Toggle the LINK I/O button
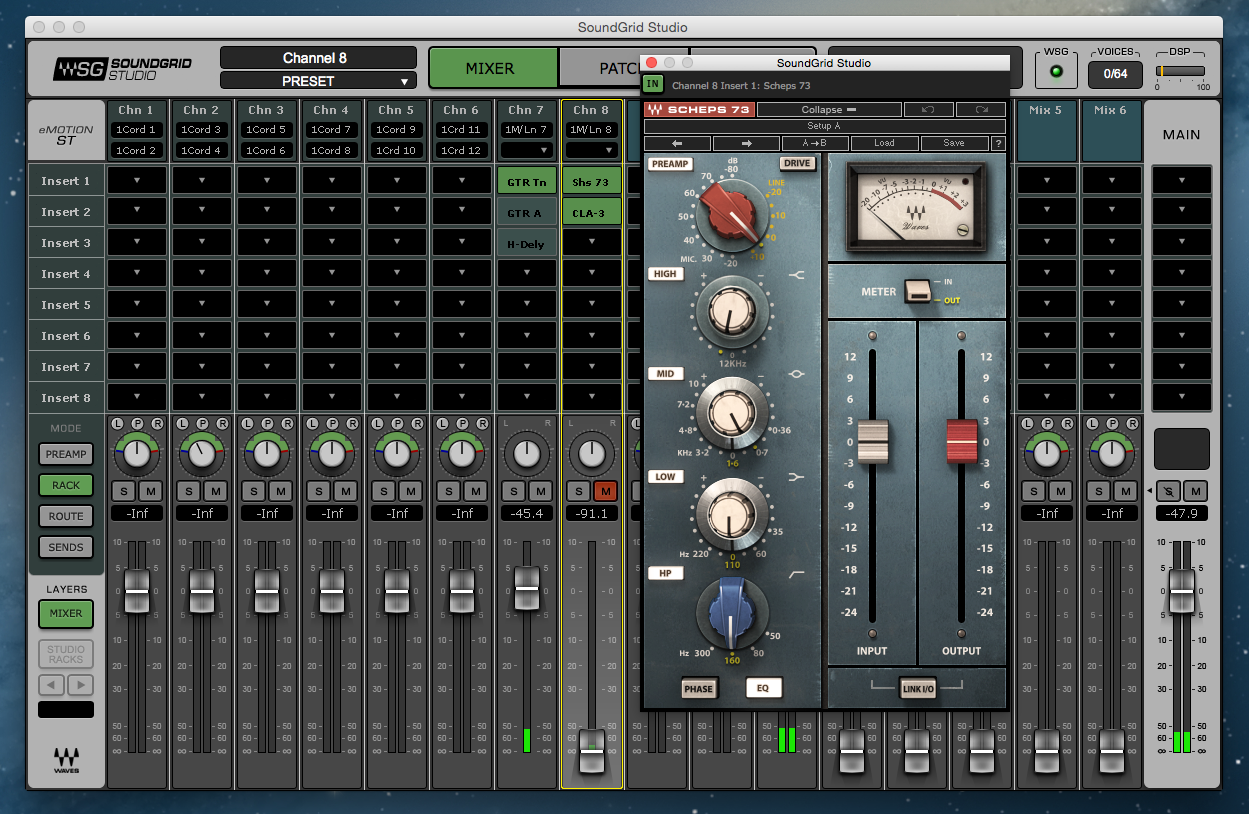Viewport: 1249px width, 814px height. point(917,690)
